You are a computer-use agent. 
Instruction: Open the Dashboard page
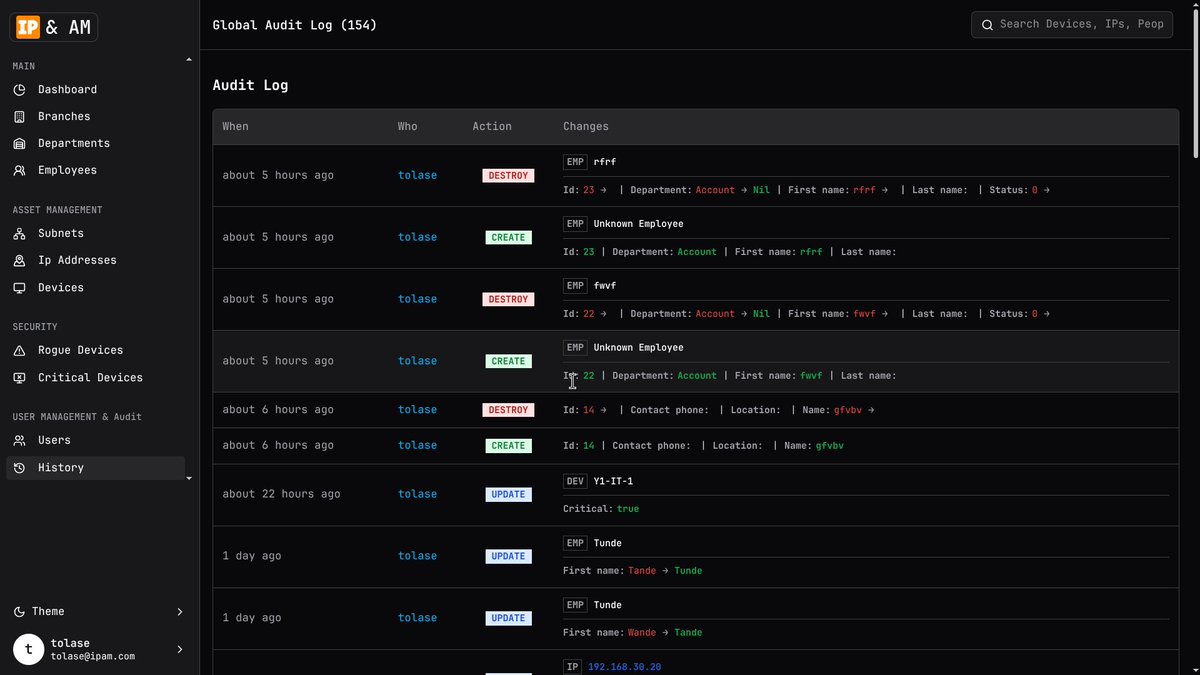point(95,90)
